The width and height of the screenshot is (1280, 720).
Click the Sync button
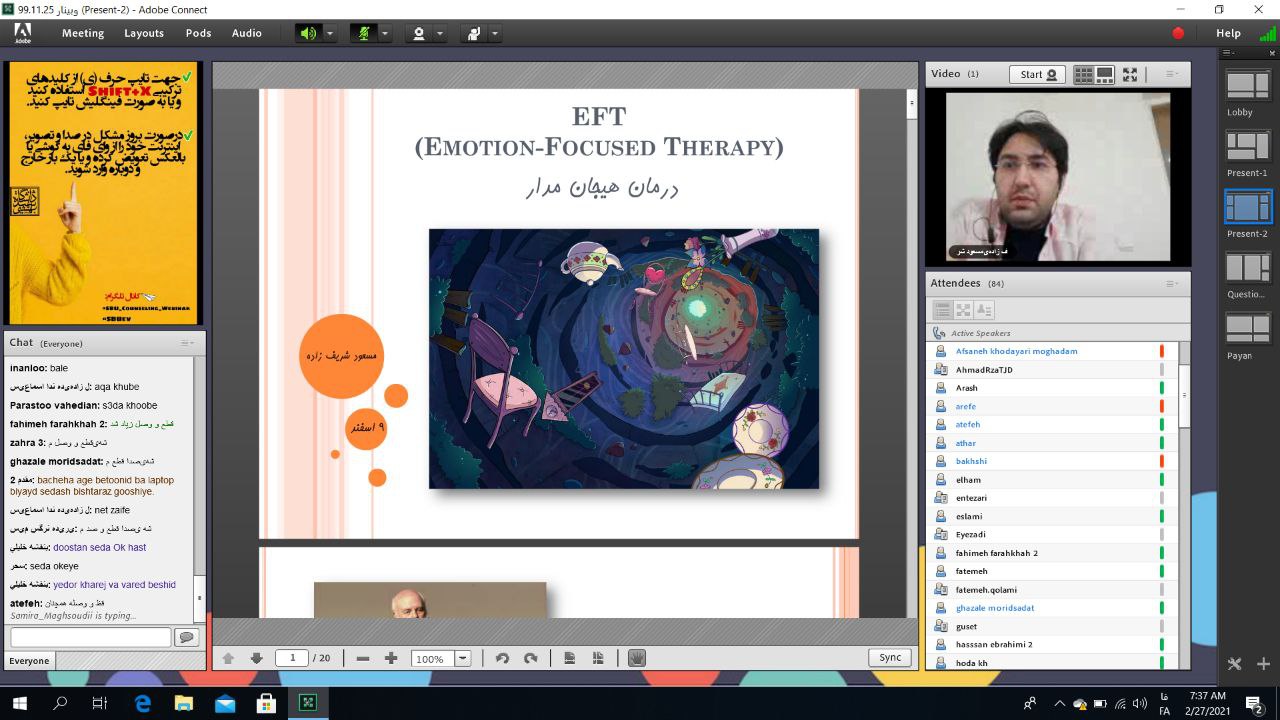[x=890, y=657]
